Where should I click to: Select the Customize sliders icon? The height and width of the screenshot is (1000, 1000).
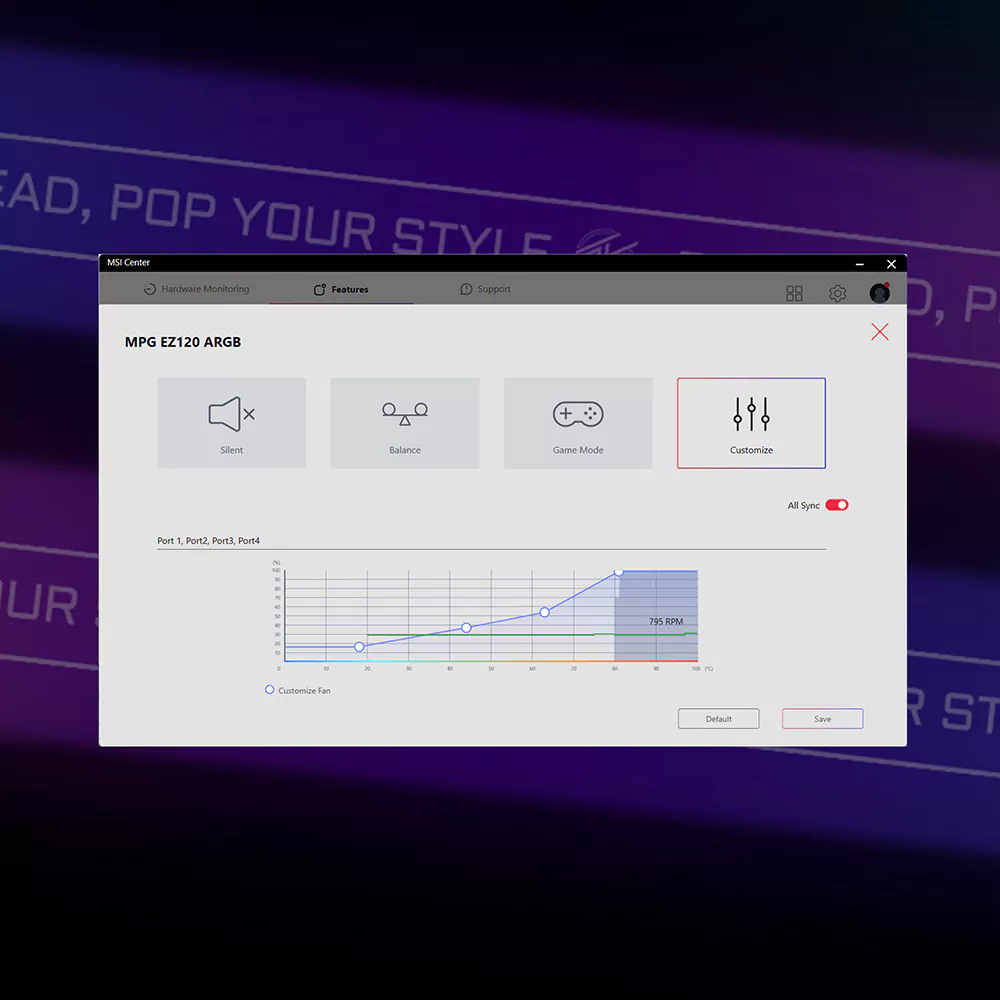tap(751, 413)
